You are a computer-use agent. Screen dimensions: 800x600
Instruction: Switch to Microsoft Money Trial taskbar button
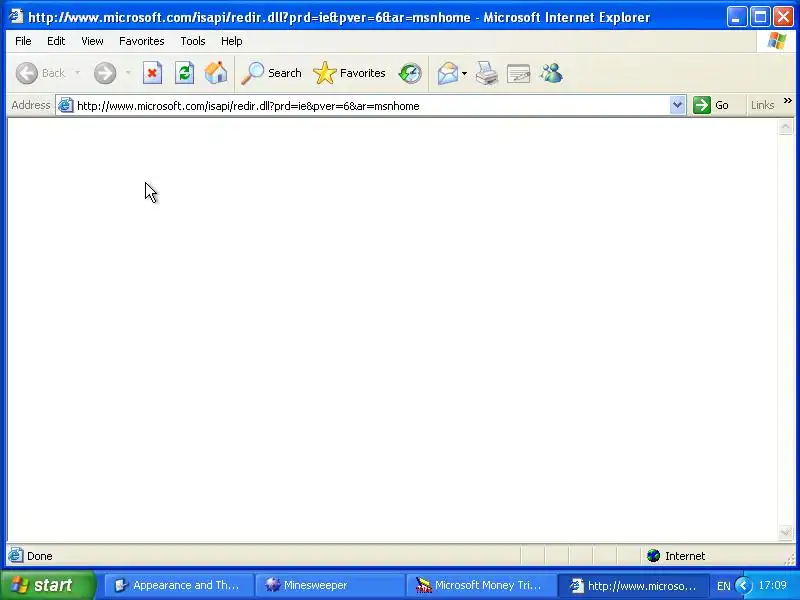[481, 586]
